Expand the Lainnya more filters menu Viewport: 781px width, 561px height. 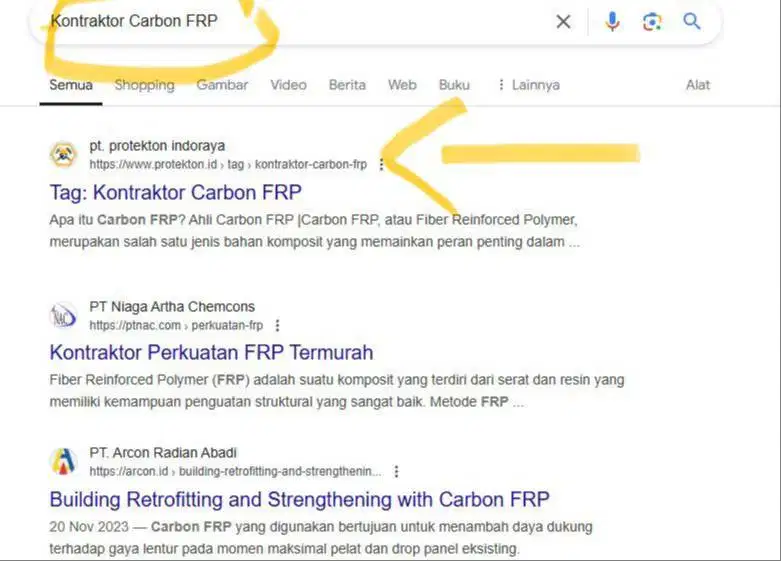529,85
